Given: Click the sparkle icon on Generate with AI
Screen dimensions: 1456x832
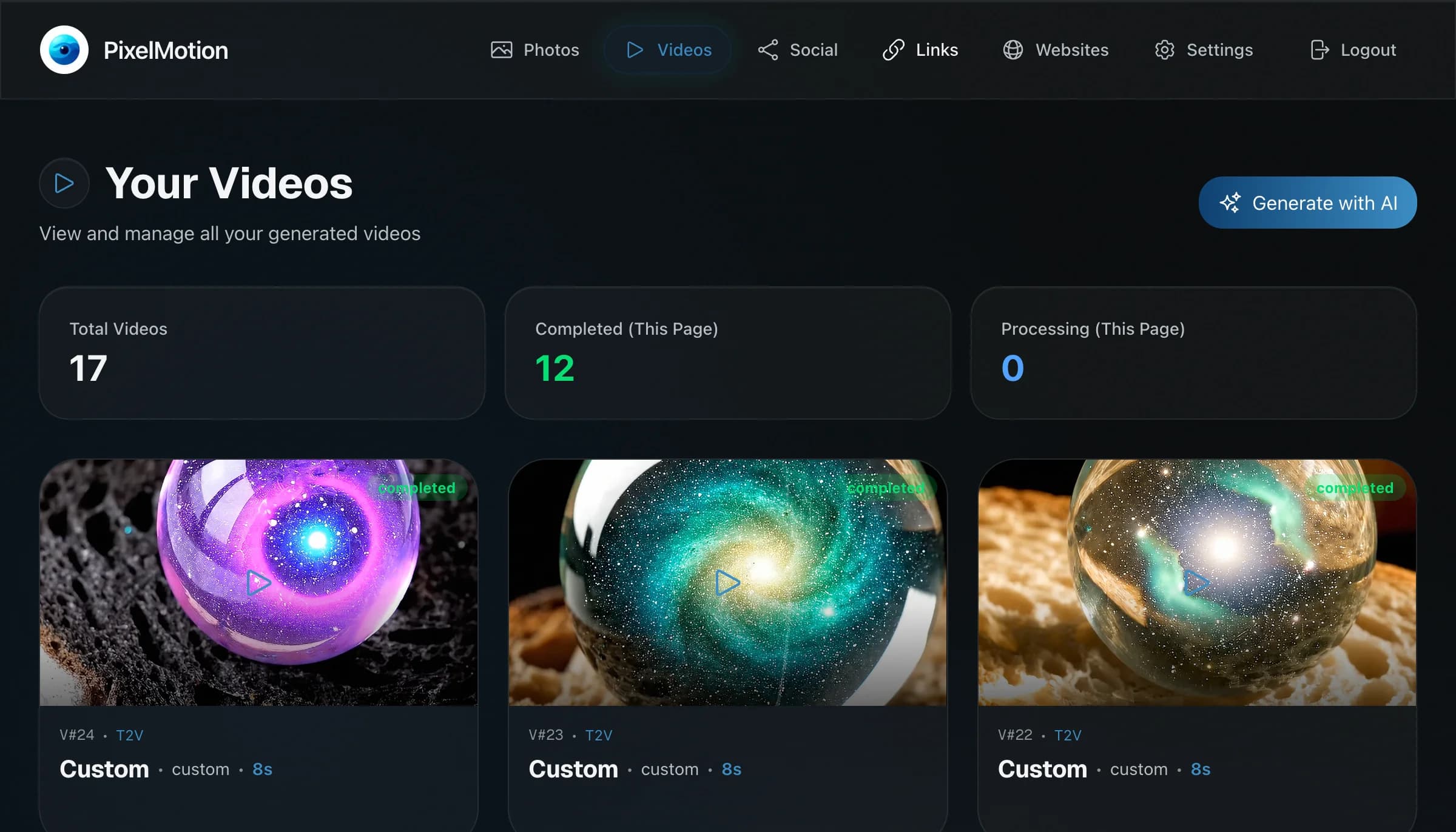Looking at the screenshot, I should [x=1231, y=203].
